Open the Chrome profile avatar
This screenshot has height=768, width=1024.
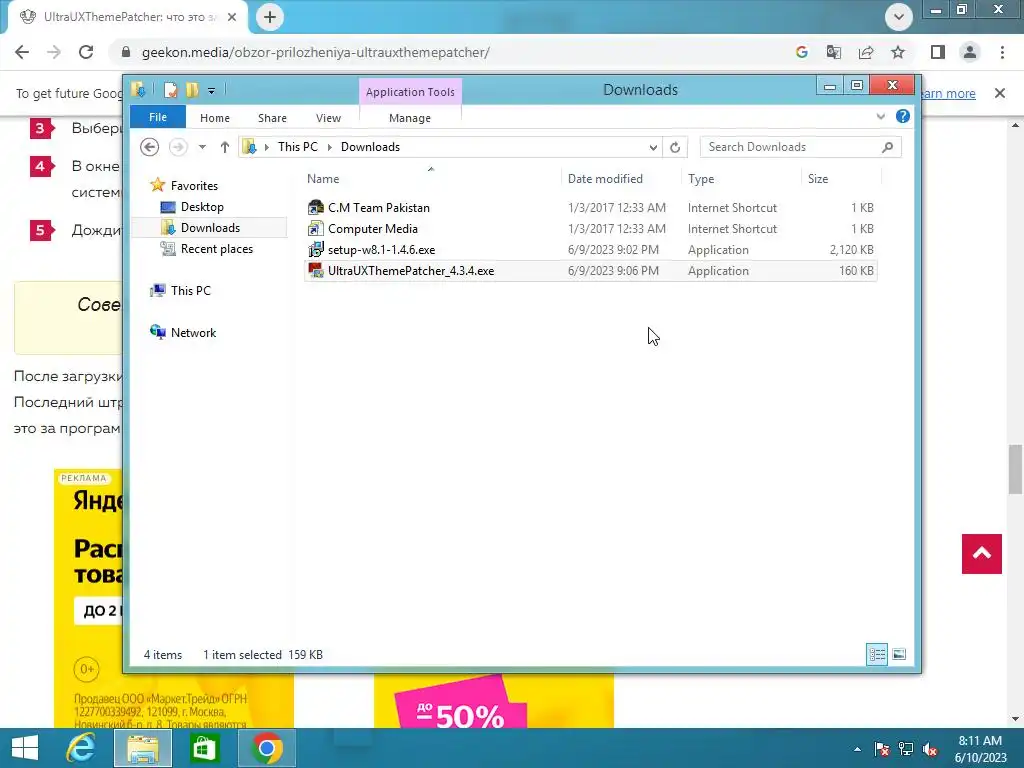970,52
